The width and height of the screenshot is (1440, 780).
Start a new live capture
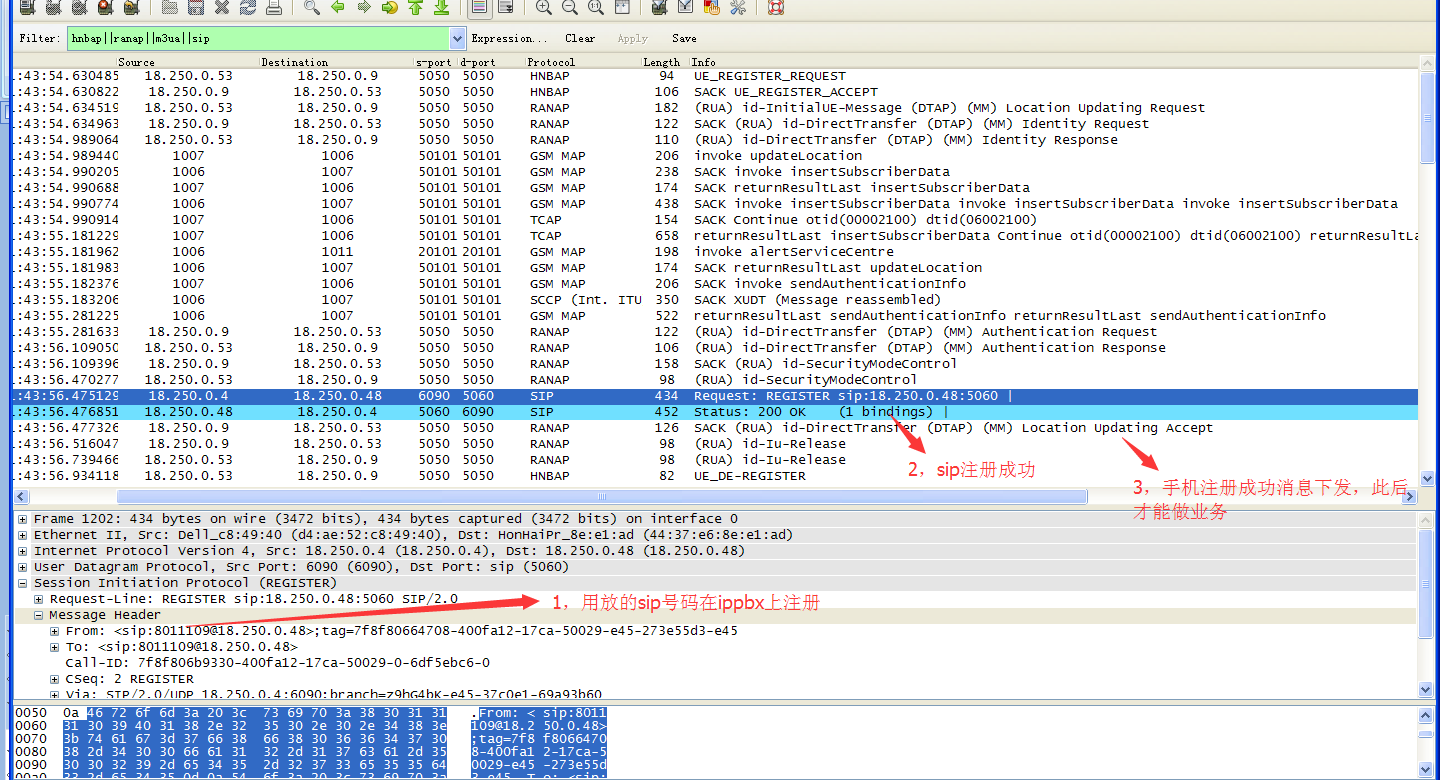[x=79, y=8]
